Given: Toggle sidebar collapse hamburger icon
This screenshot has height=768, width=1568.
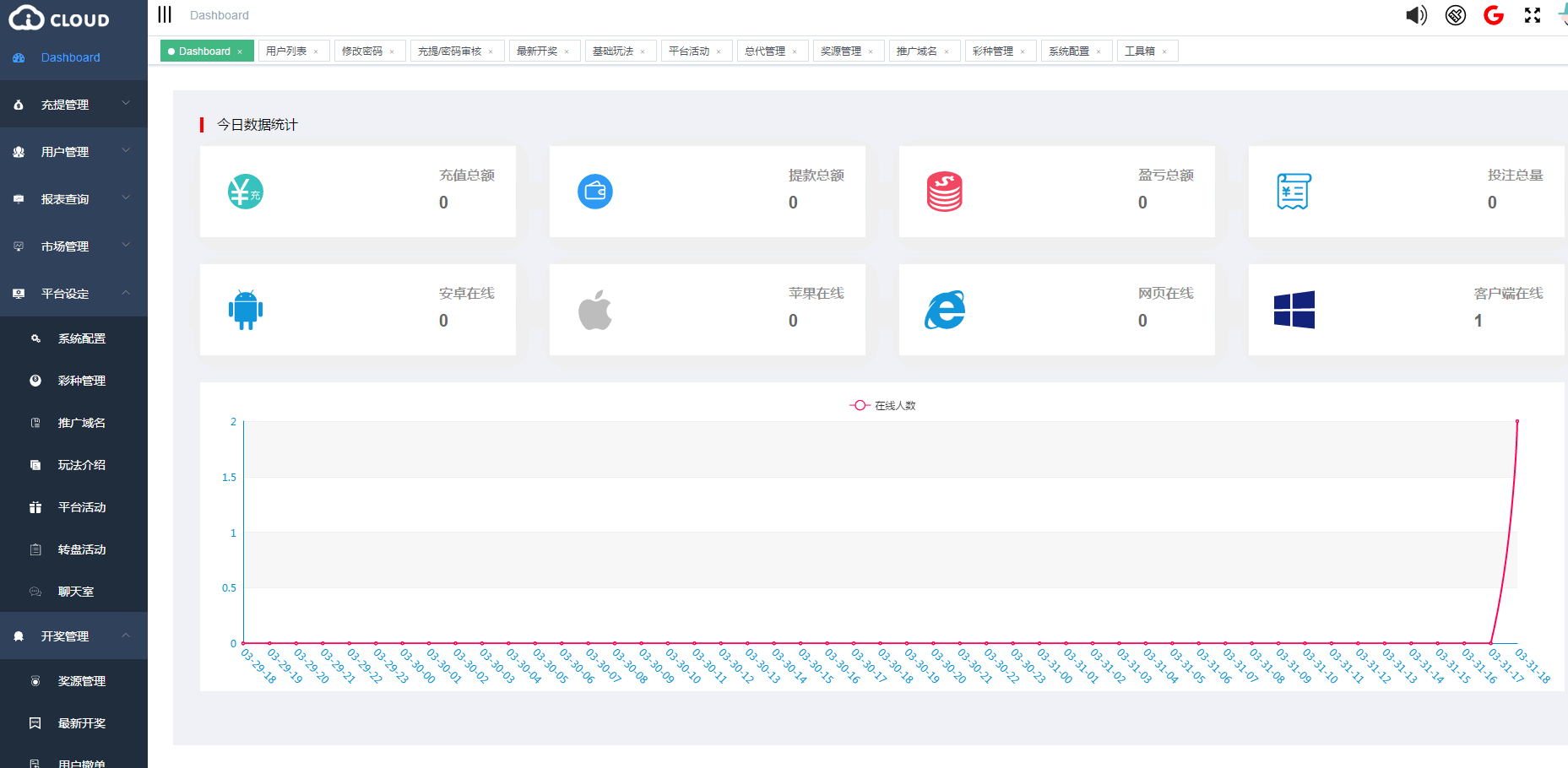Looking at the screenshot, I should pos(165,14).
